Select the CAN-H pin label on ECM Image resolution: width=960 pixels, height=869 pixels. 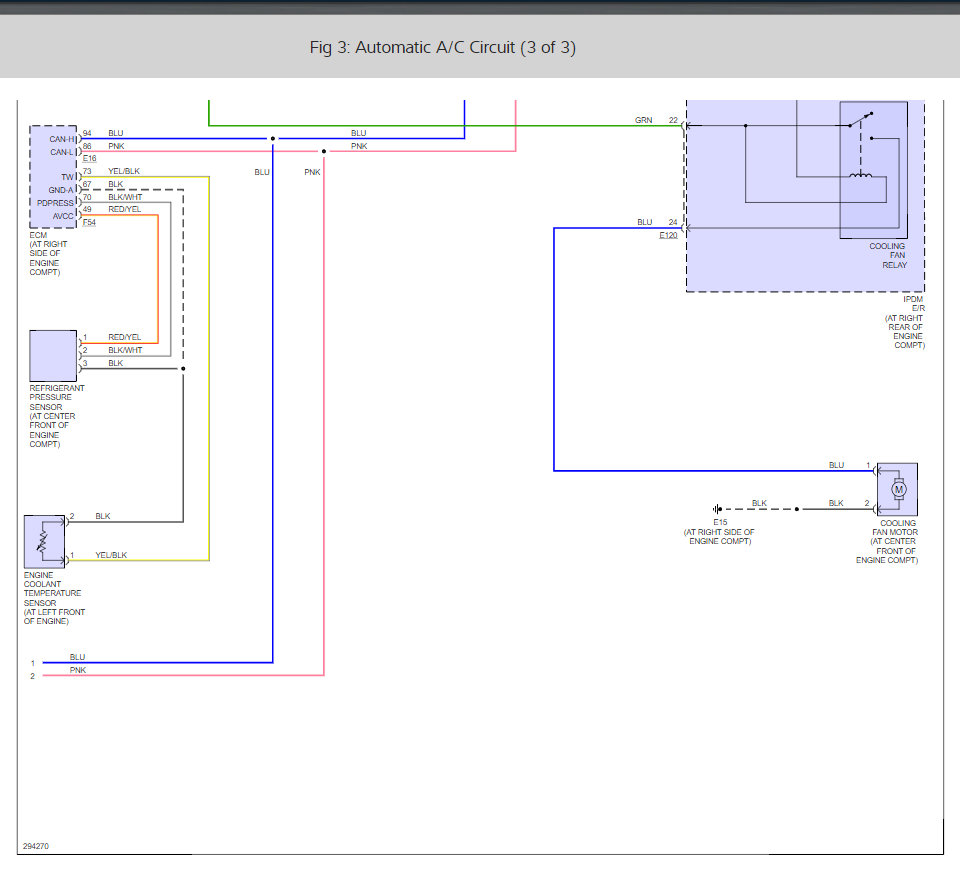pos(62,139)
